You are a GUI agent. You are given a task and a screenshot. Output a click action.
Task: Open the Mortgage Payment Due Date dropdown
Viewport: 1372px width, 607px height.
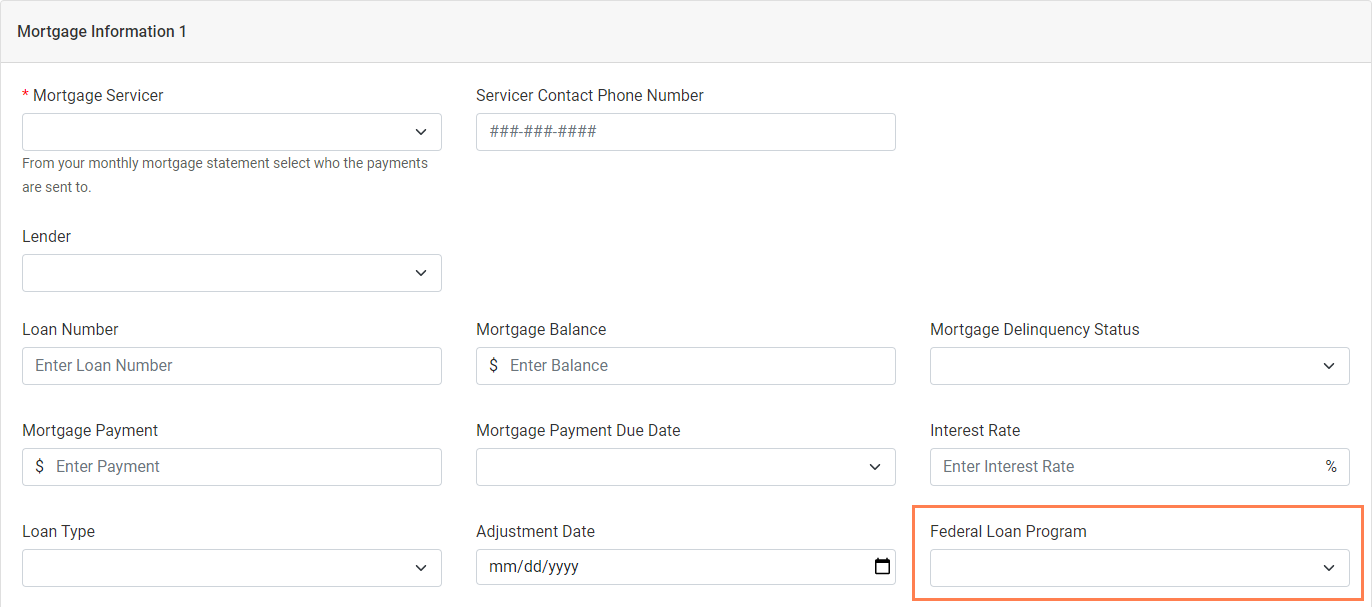point(685,467)
